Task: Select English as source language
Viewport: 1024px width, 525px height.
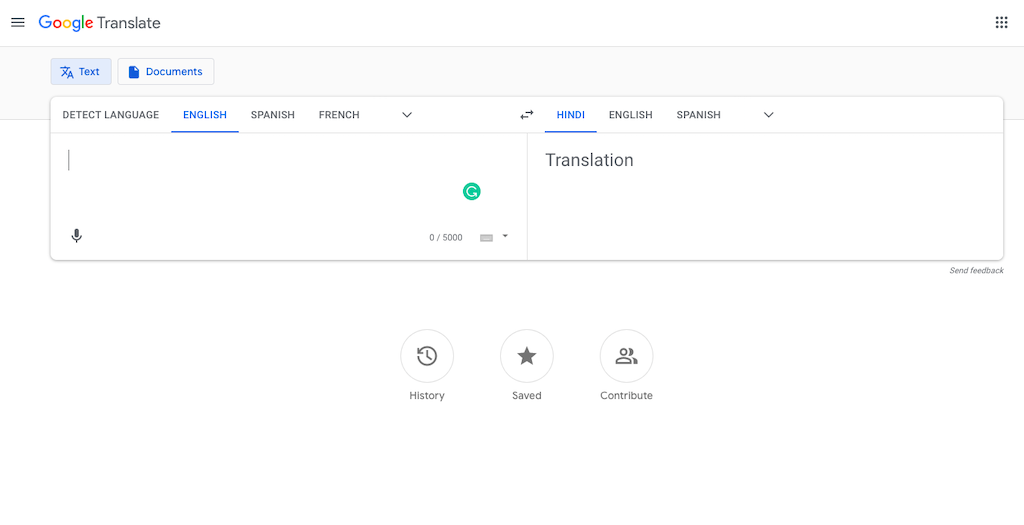Action: click(x=205, y=115)
